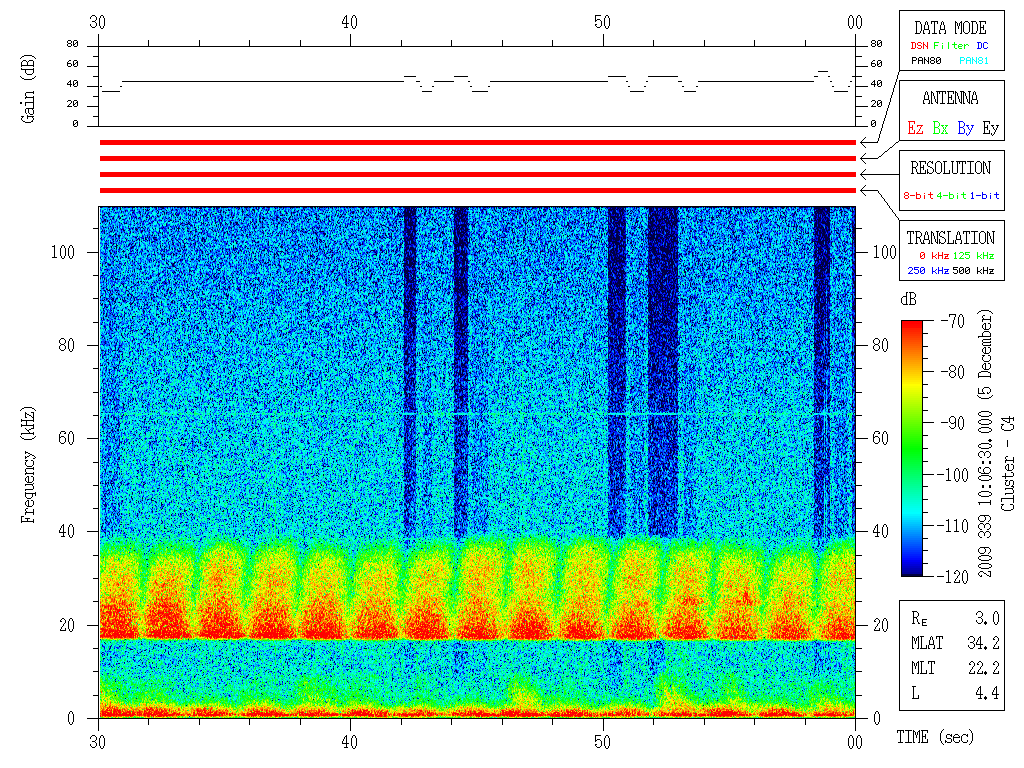Screen dimensions: 1024x768
Task: Click the blue By antenna label
Action: coord(965,128)
